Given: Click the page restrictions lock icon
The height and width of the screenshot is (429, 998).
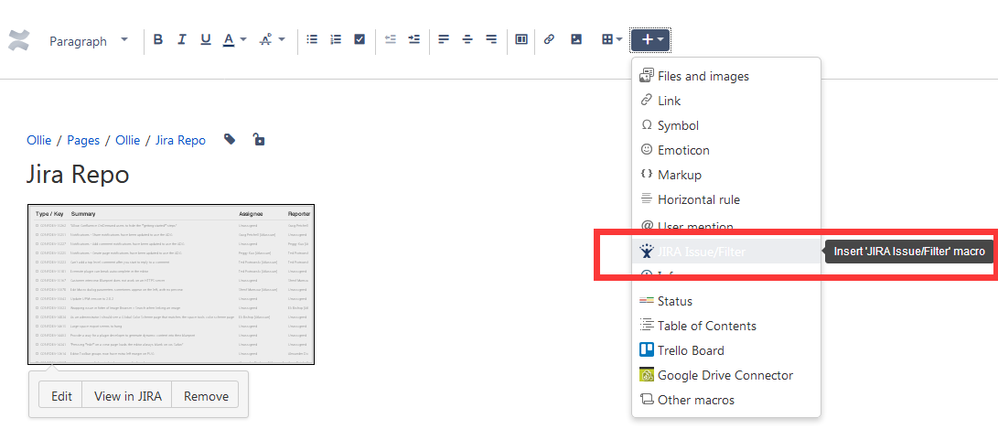Looking at the screenshot, I should tap(258, 139).
